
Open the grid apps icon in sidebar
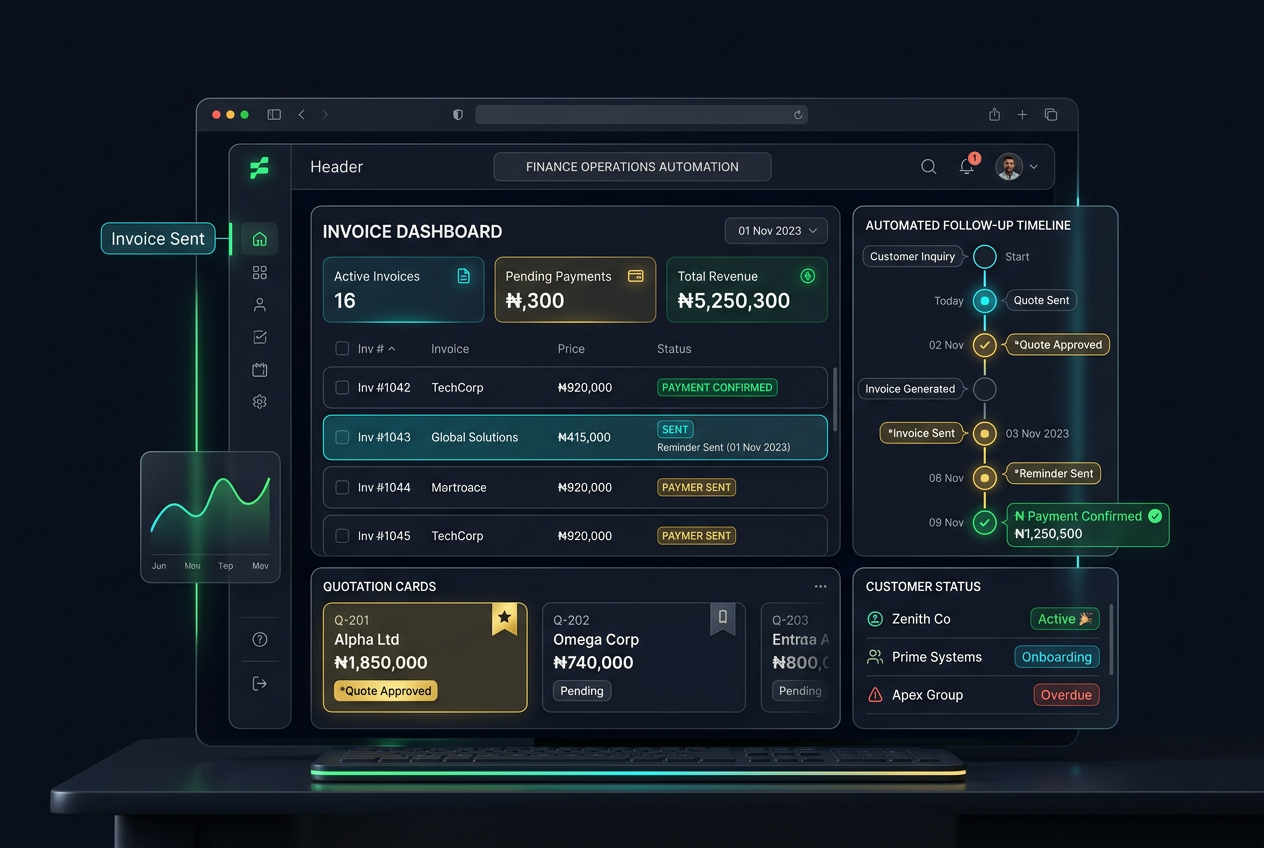(x=260, y=273)
